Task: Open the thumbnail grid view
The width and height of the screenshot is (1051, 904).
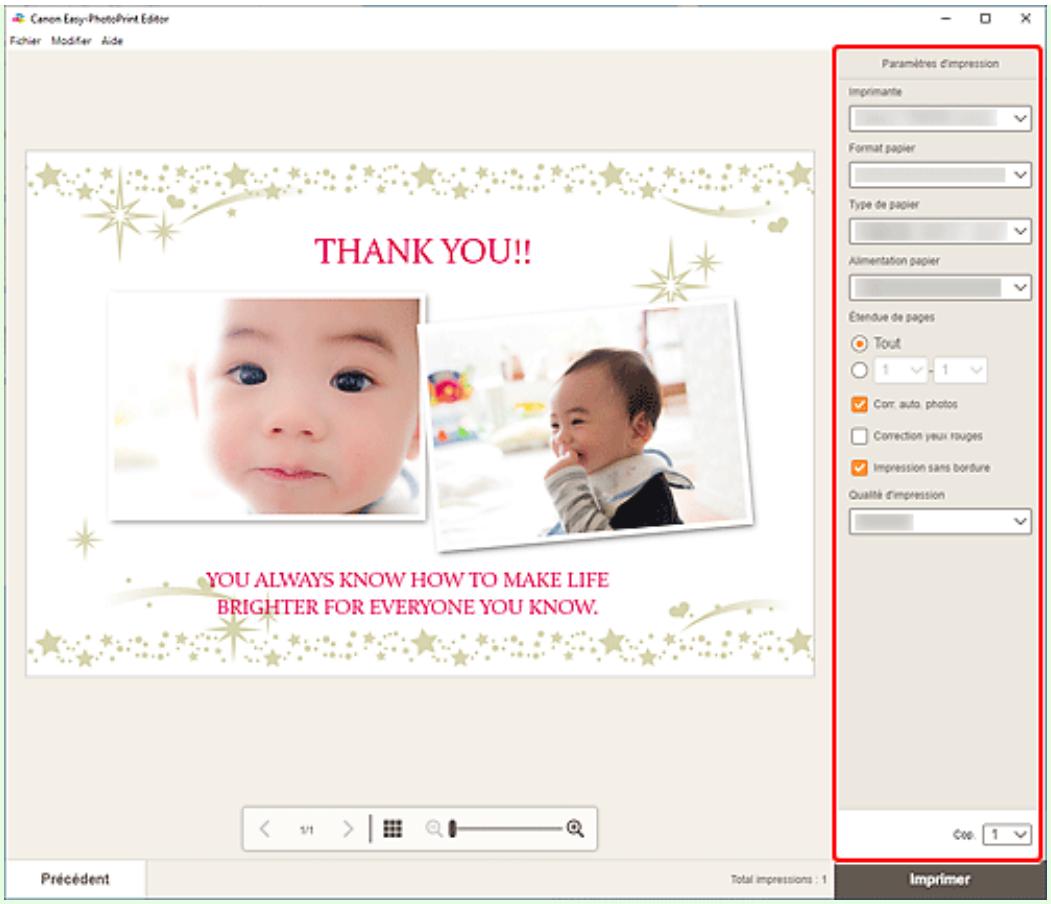Action: tap(393, 829)
